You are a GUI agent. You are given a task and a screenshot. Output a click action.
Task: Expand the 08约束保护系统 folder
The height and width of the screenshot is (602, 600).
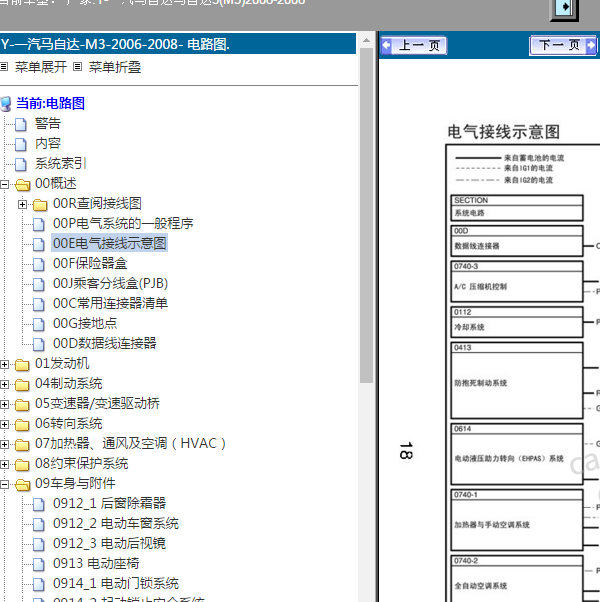[4, 464]
